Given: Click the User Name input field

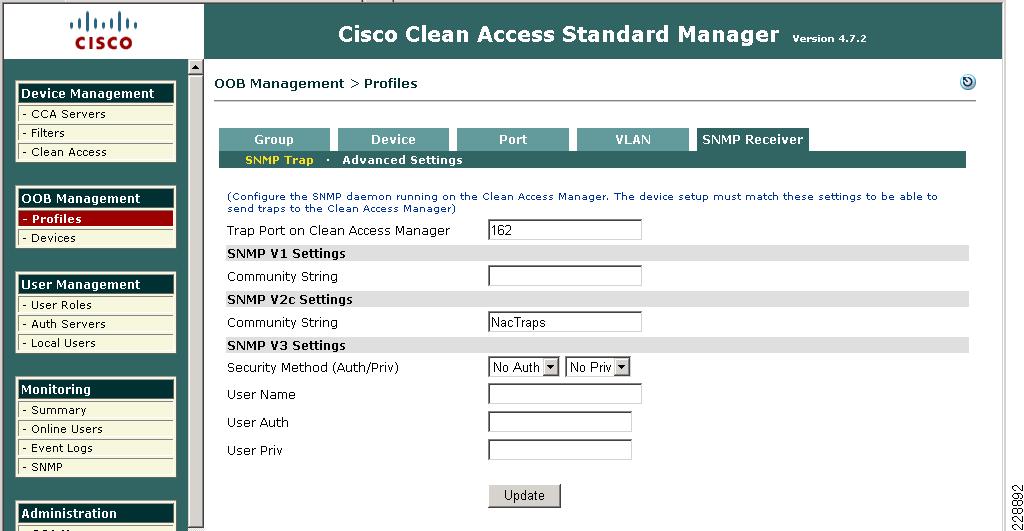Looking at the screenshot, I should (565, 394).
